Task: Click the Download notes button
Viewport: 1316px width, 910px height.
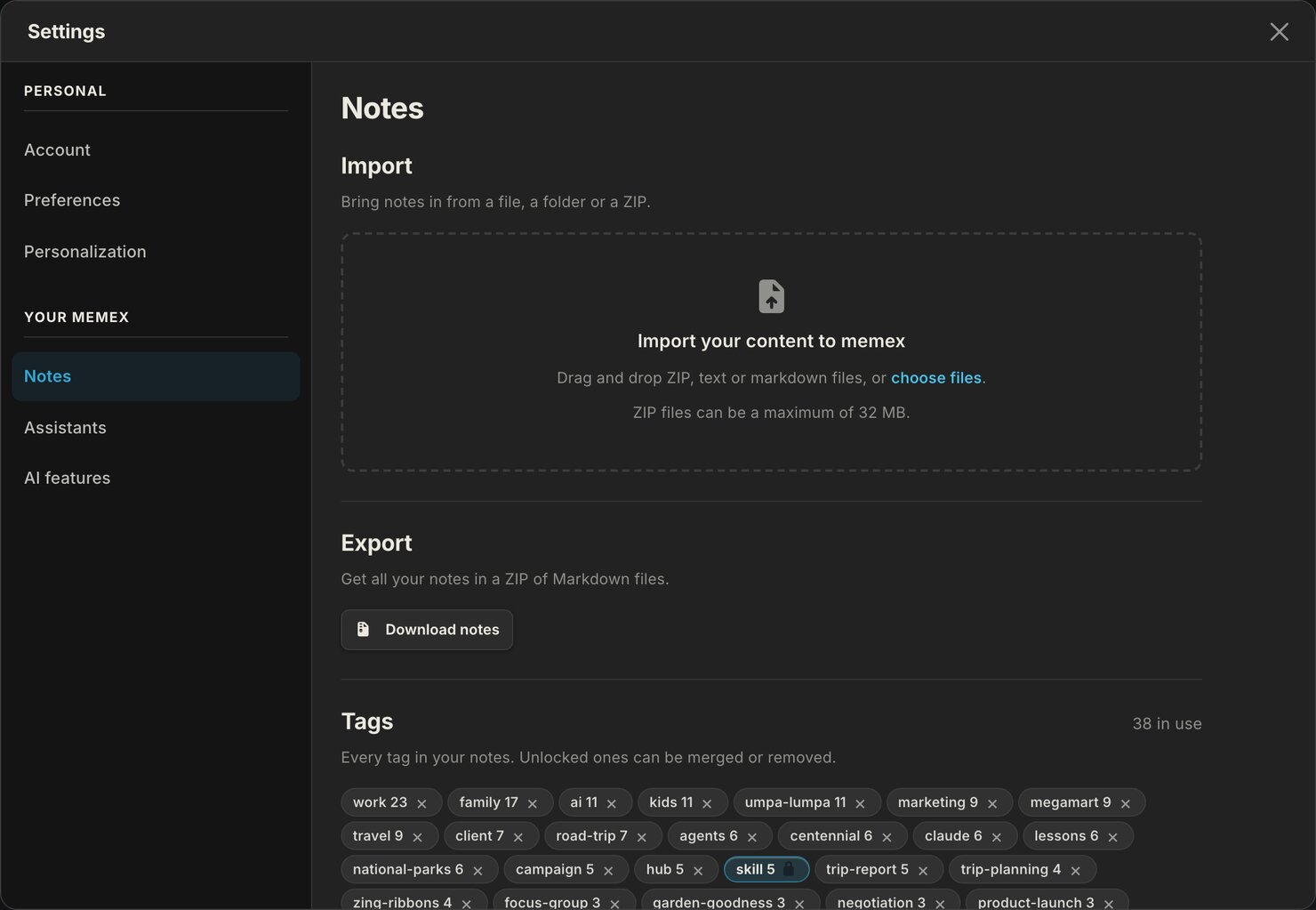Action: [x=427, y=630]
